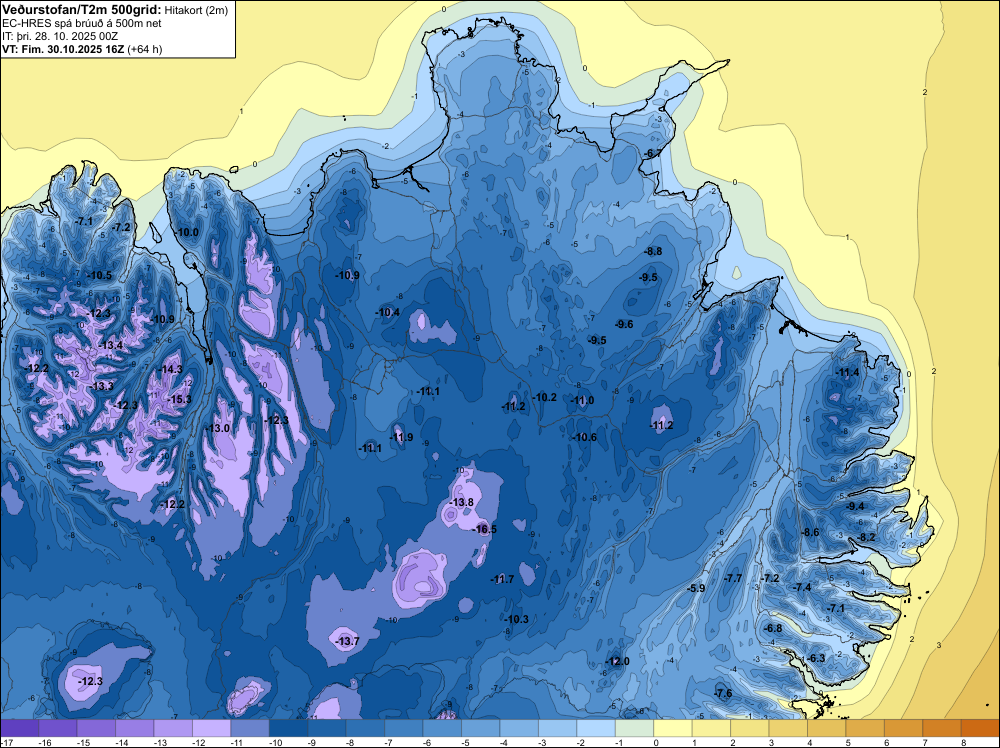The height and width of the screenshot is (748, 1000).
Task: Click the -6.8 temperature label
Action: click(x=773, y=628)
